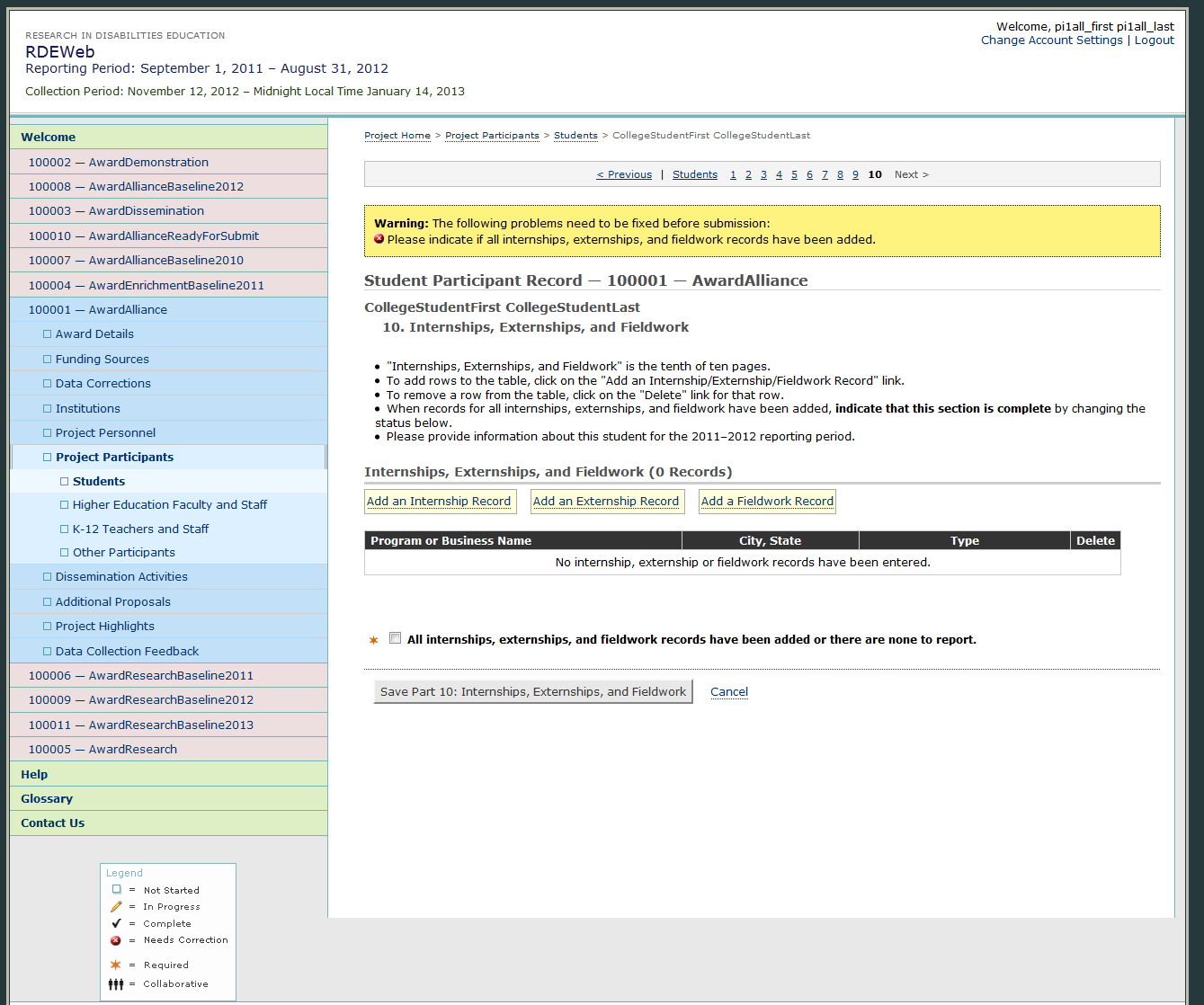Click the Needs Correction icon in legend

coord(116,940)
